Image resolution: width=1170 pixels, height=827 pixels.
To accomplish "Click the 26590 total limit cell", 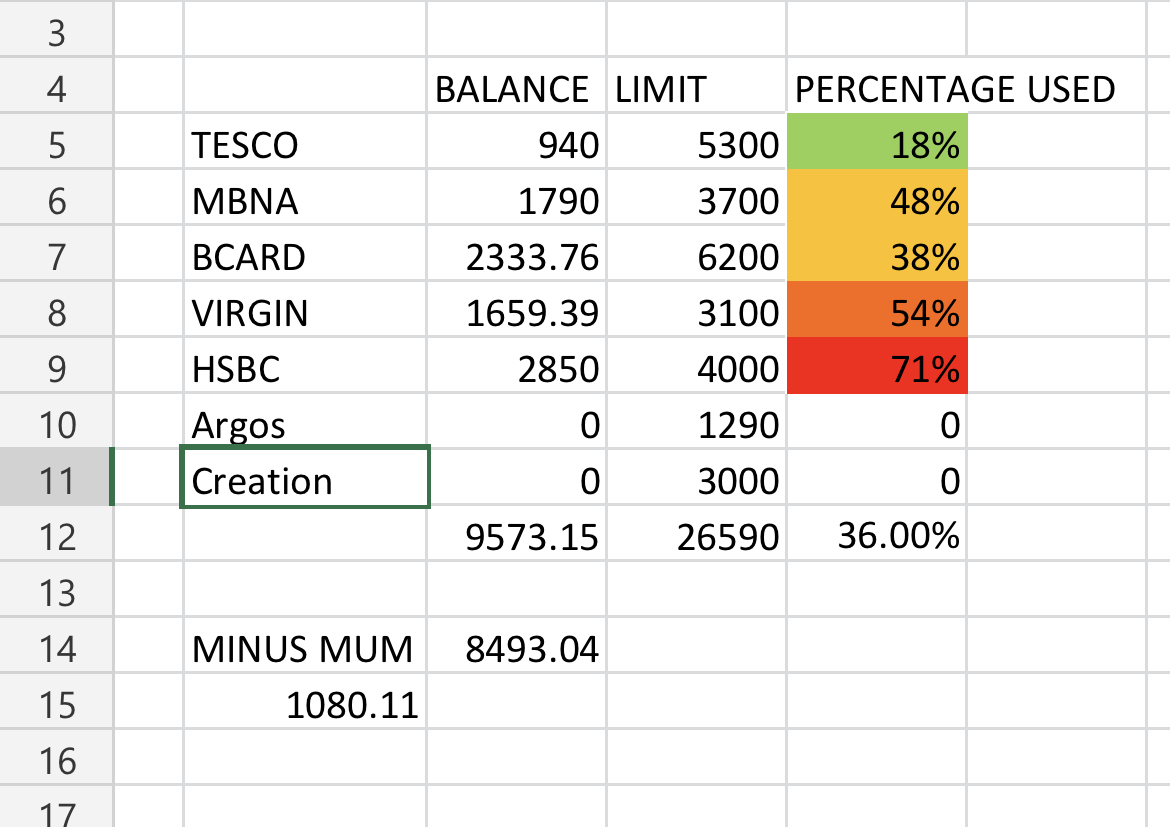I will pyautogui.click(x=697, y=534).
